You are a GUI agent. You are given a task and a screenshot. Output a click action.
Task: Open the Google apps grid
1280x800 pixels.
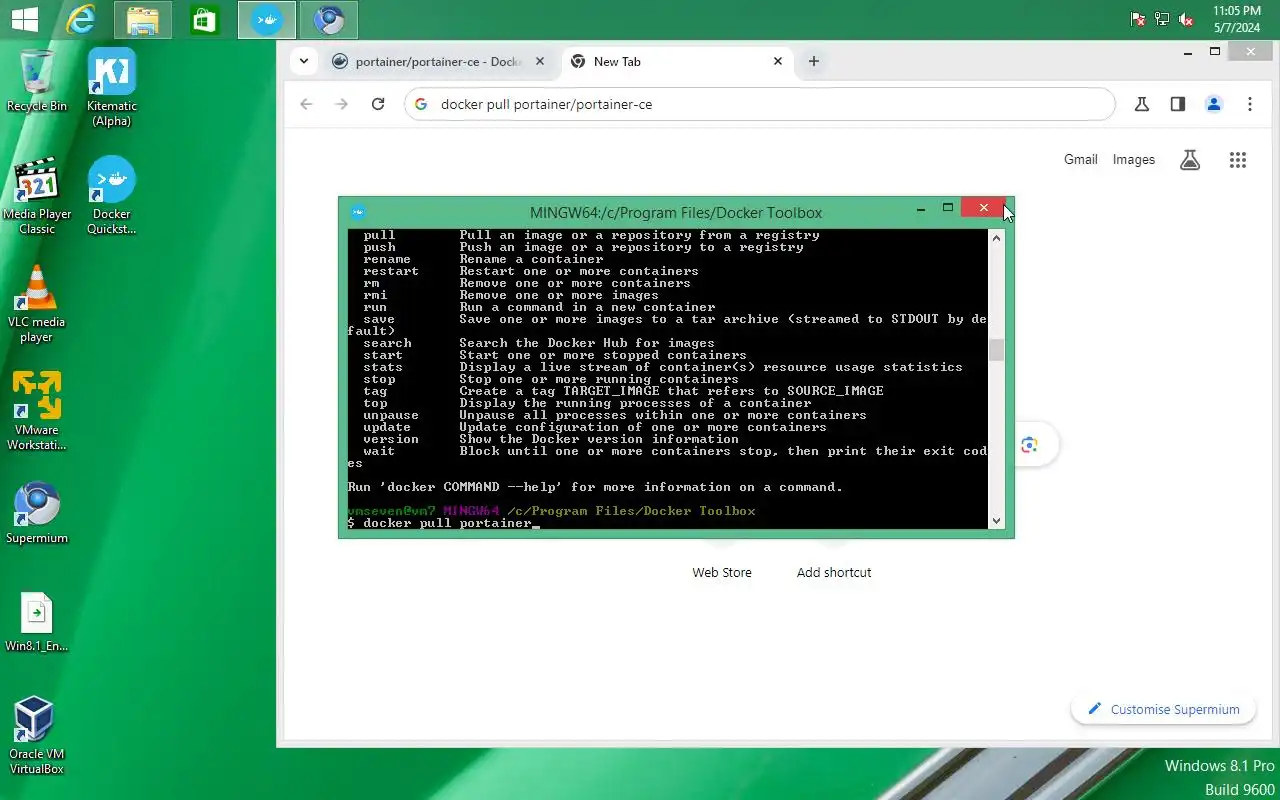pyautogui.click(x=1238, y=160)
